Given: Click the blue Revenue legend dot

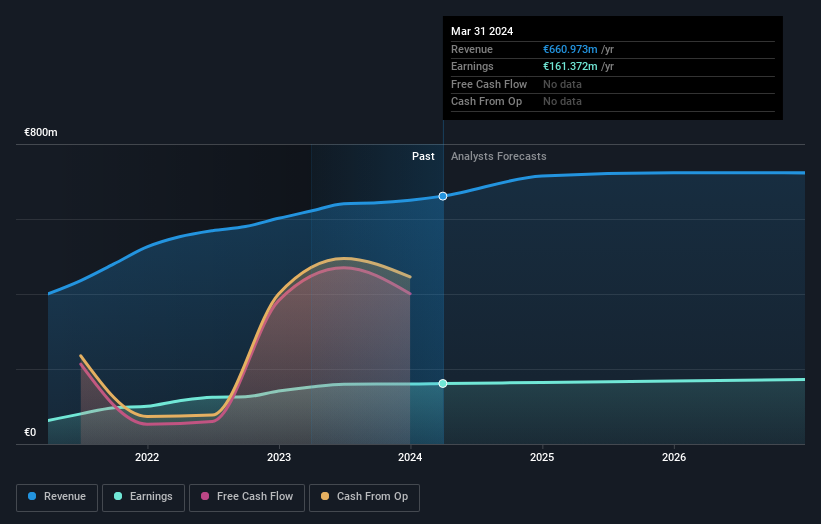Looking at the screenshot, I should [32, 496].
